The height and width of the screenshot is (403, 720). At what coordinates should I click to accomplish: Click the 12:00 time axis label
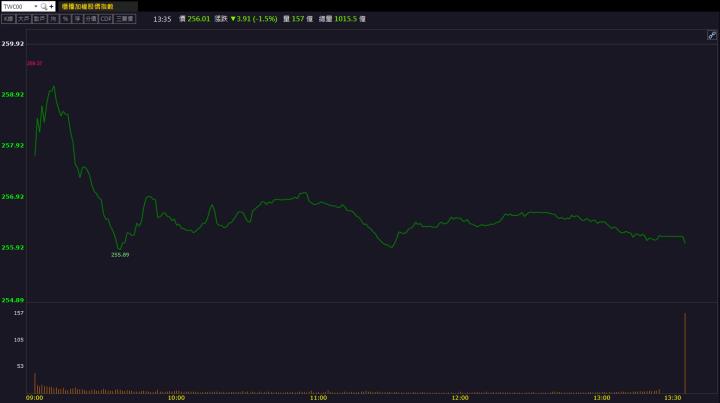coord(460,398)
